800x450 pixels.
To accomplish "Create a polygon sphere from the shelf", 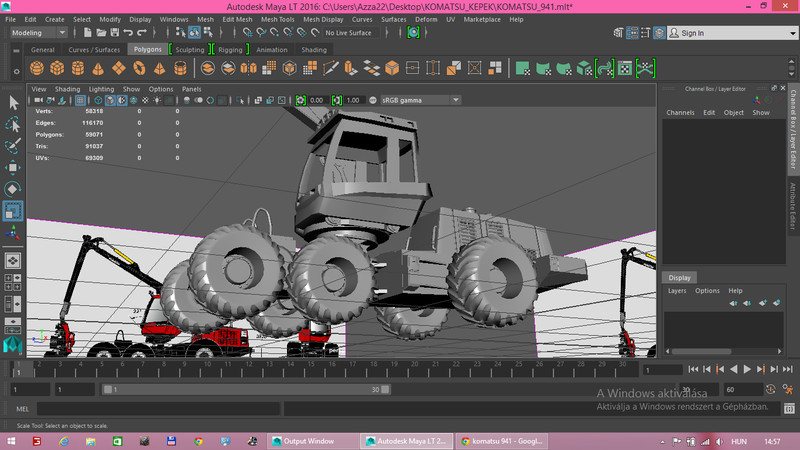I will coord(37,68).
